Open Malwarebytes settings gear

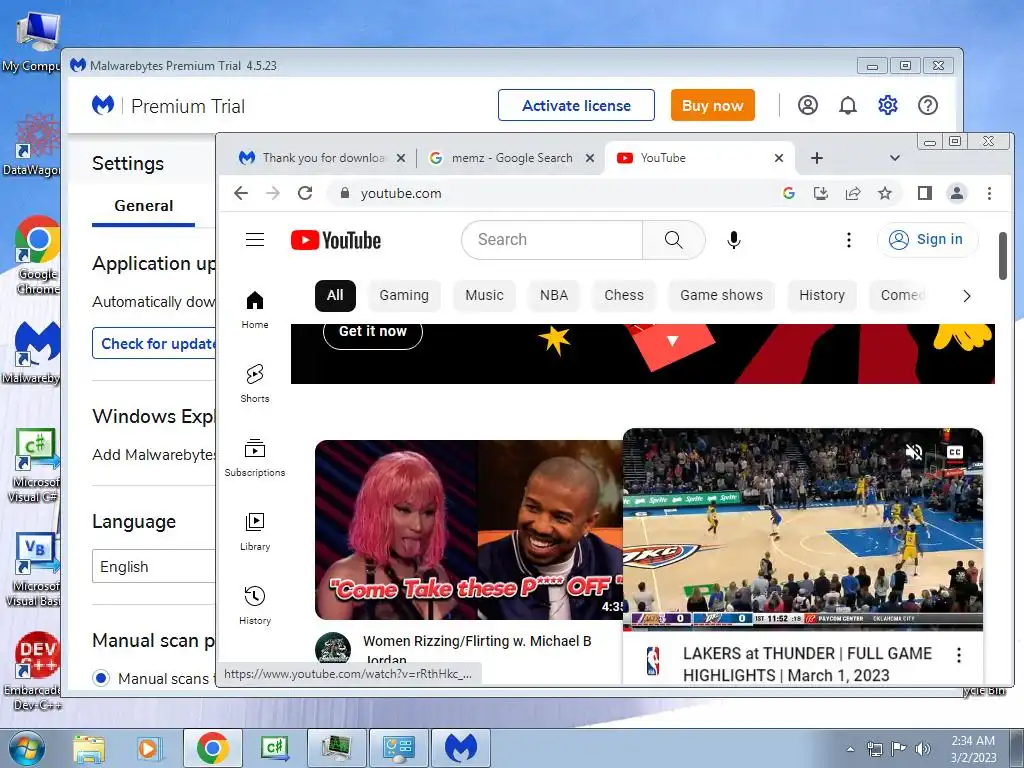[888, 105]
